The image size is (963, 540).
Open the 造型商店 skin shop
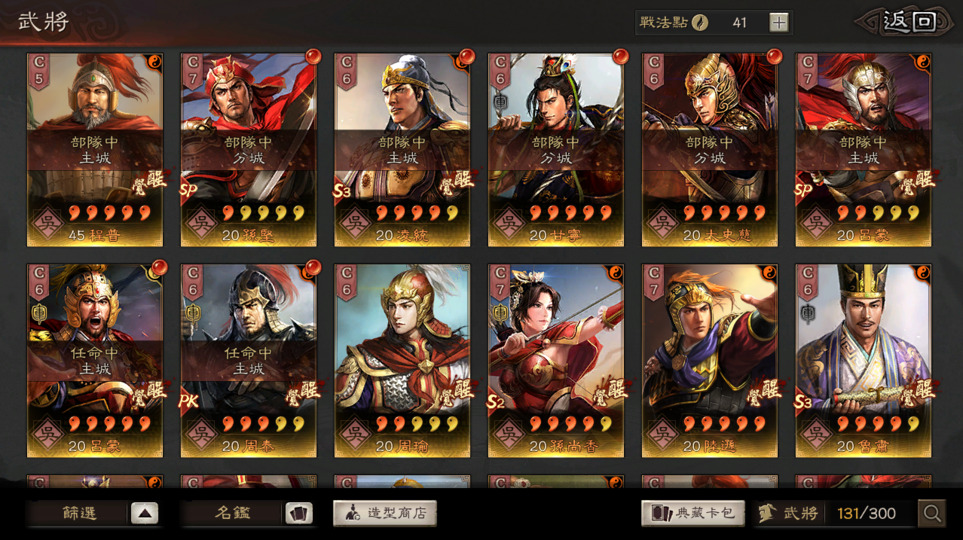(384, 513)
